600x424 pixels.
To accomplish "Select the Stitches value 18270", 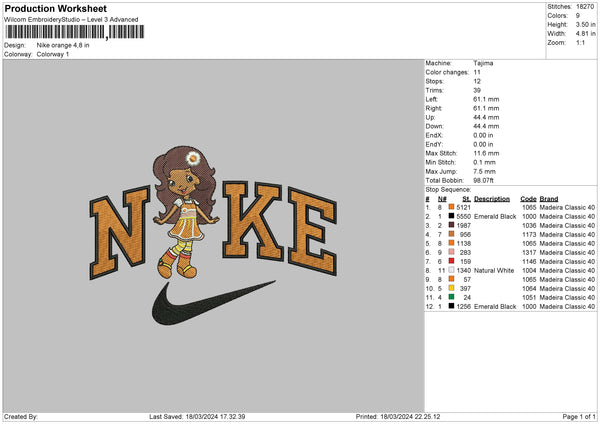I will point(585,7).
